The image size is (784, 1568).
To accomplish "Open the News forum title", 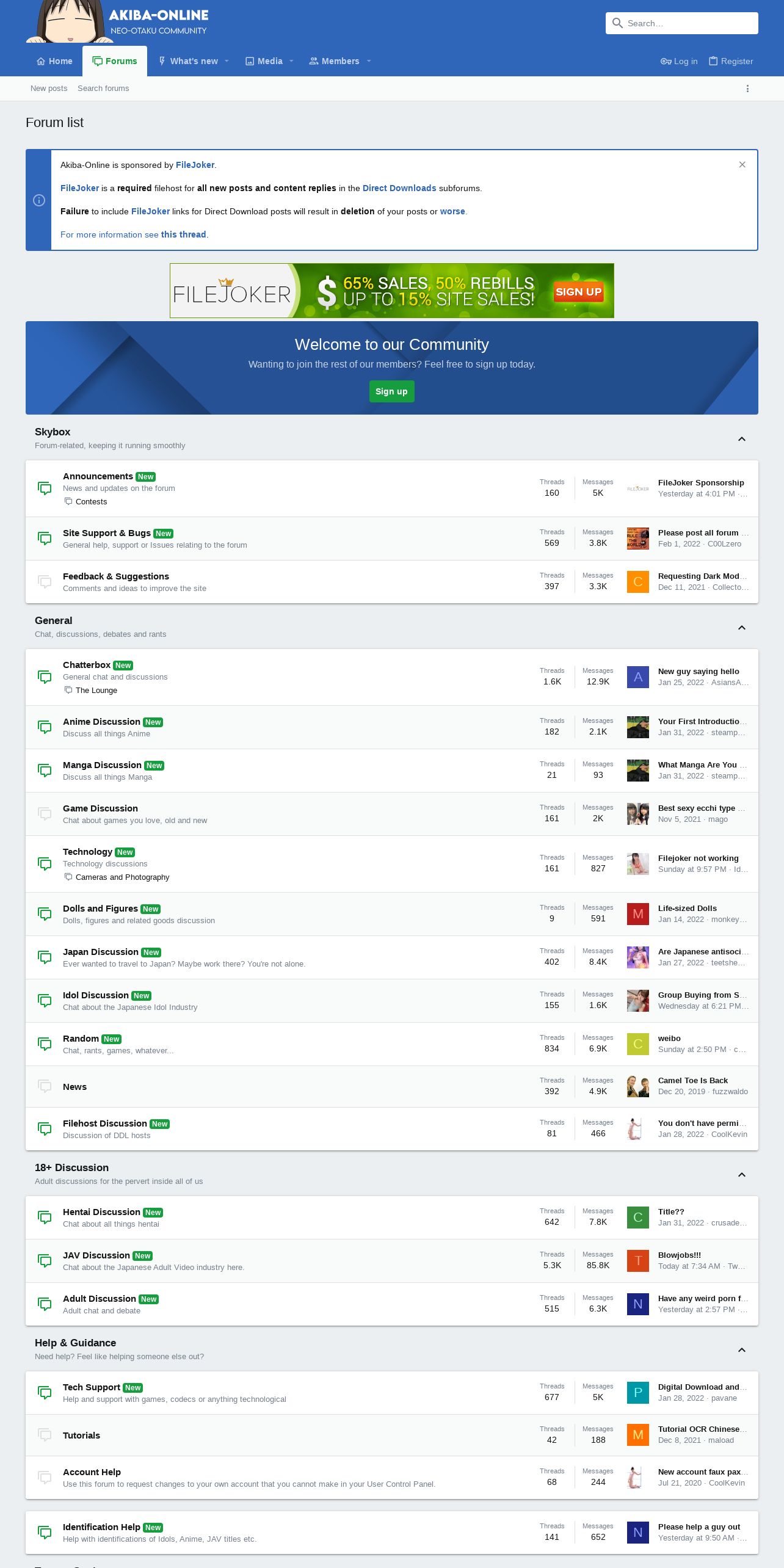I will [74, 1087].
